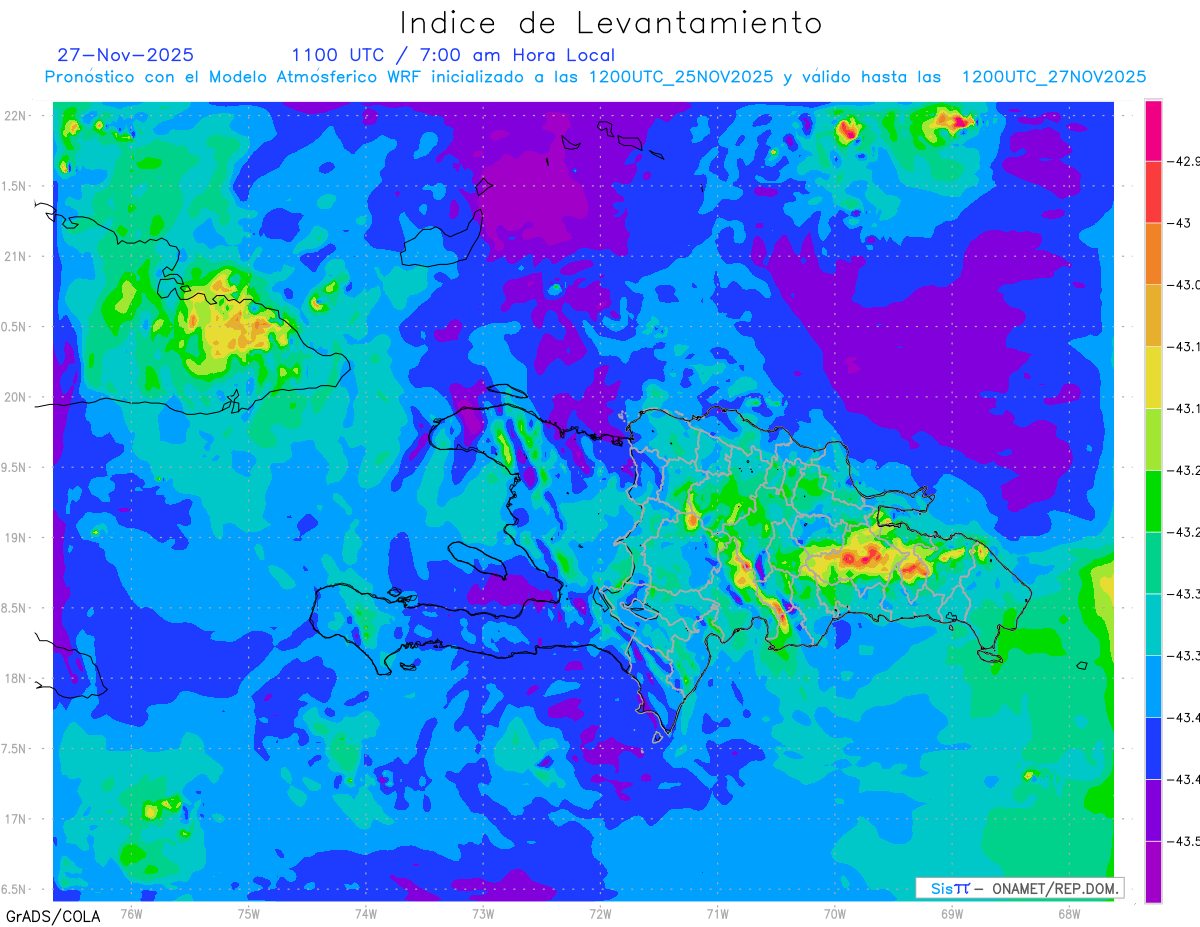
Task: Click the 72W longitude label
Action: click(x=600, y=913)
